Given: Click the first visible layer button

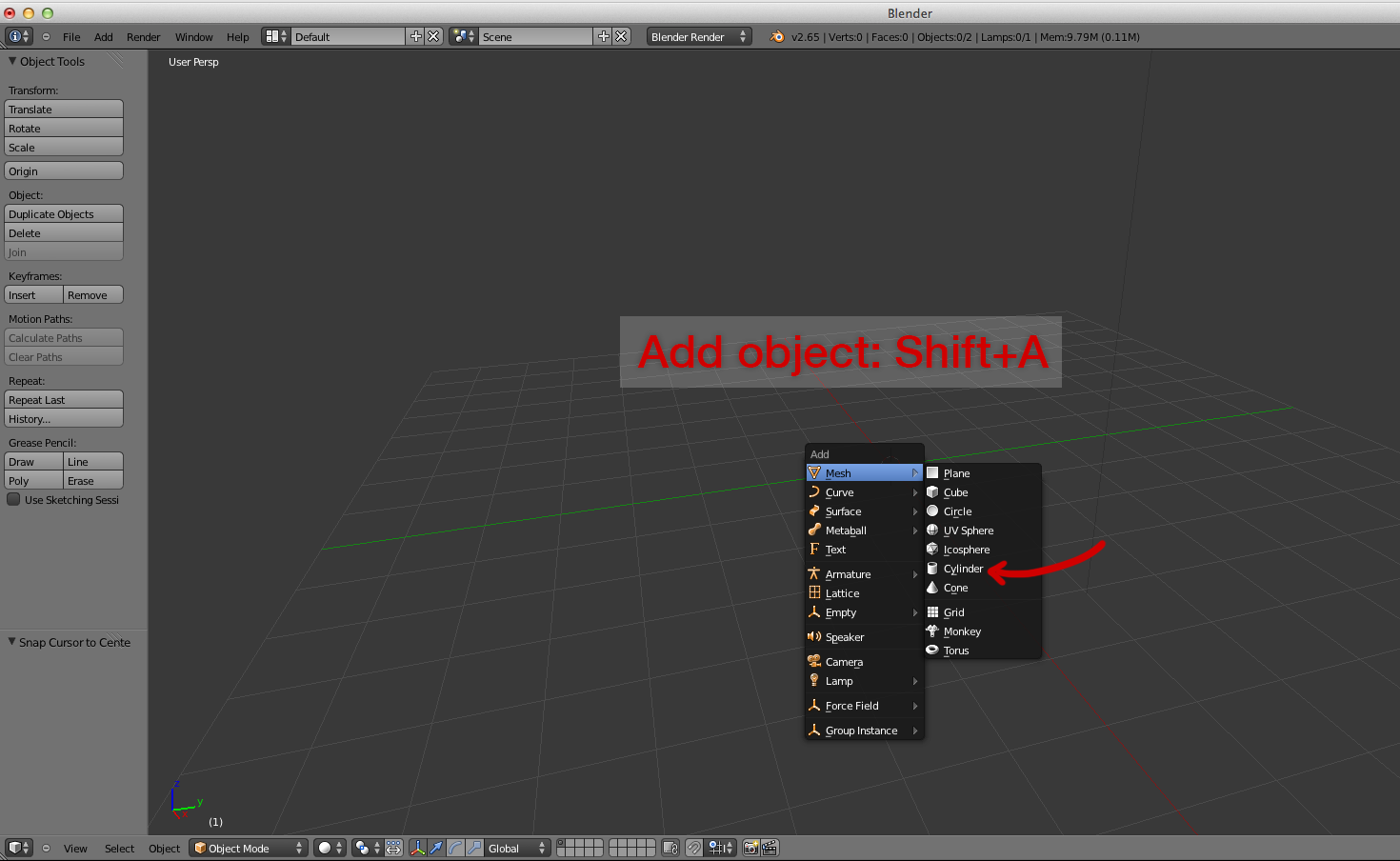Looking at the screenshot, I should 563,843.
